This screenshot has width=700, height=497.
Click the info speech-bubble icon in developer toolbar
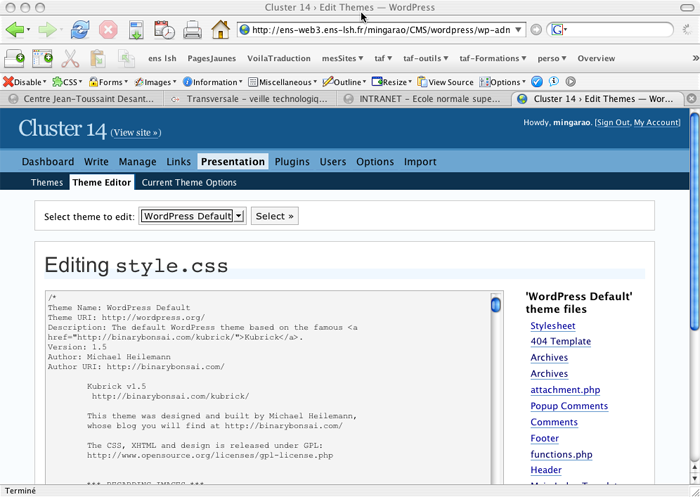click(x=554, y=82)
